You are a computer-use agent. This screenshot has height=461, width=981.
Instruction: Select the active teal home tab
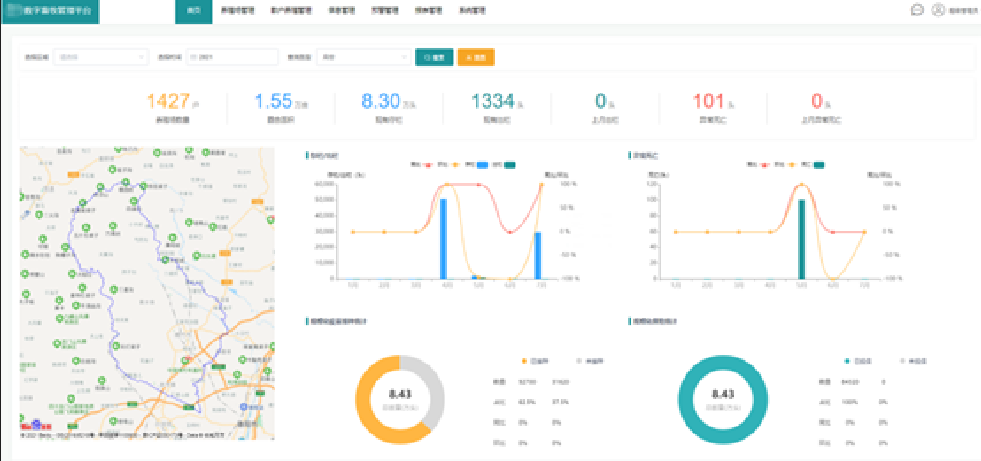coord(193,11)
